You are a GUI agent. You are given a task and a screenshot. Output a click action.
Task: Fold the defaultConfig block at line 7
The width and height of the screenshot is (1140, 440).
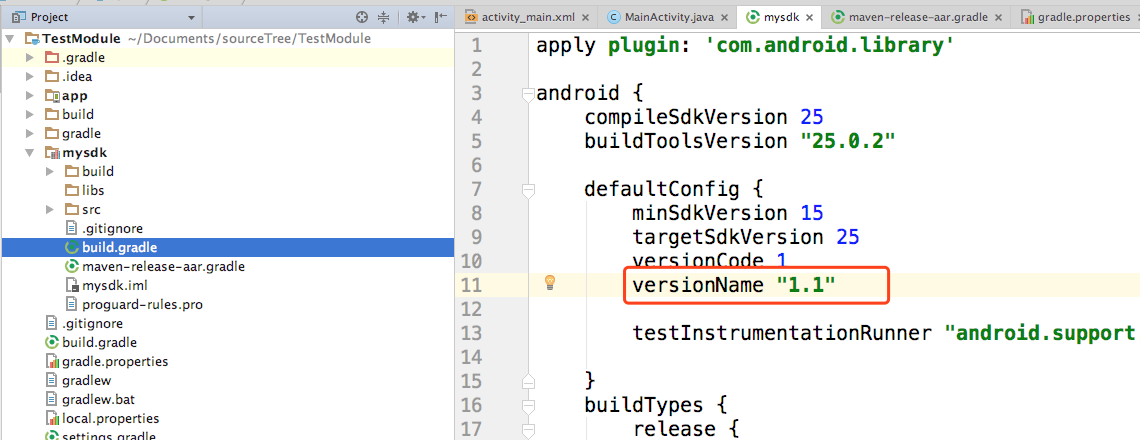pos(529,191)
